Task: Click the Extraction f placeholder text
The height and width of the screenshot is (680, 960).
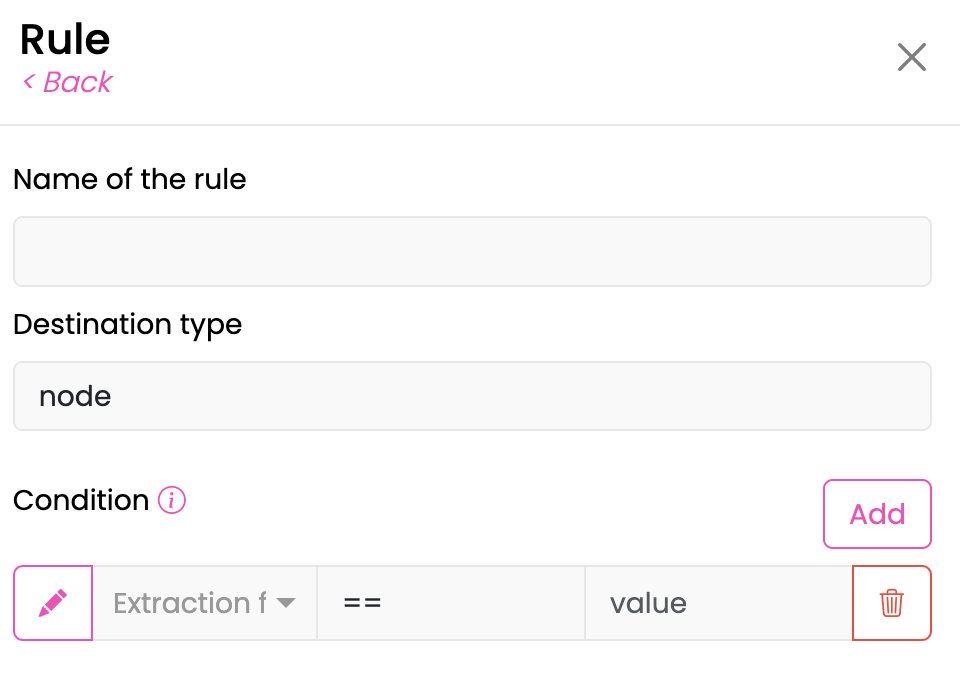Action: coord(190,603)
